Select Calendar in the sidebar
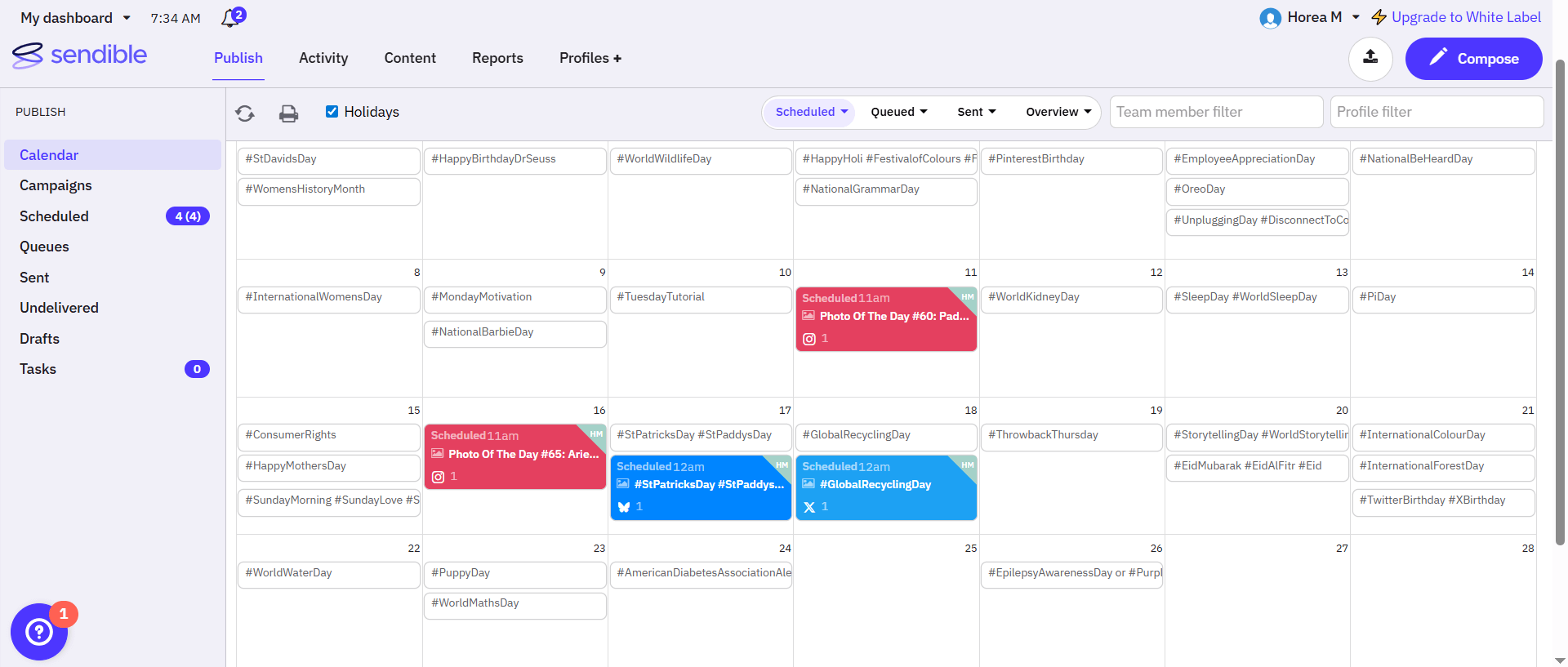This screenshot has height=667, width=1568. pos(113,155)
